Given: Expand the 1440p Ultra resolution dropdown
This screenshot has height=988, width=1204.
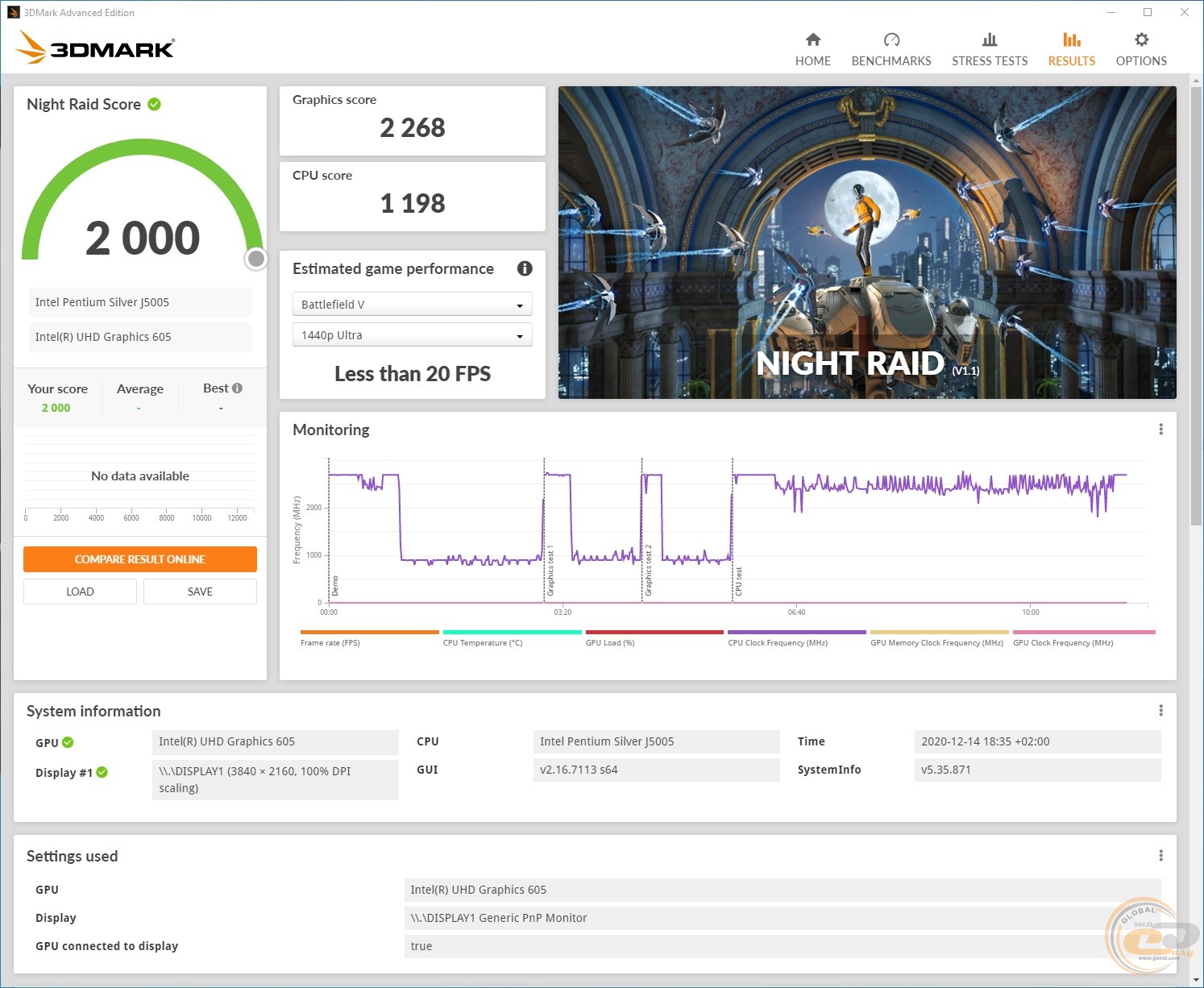Looking at the screenshot, I should click(412, 335).
